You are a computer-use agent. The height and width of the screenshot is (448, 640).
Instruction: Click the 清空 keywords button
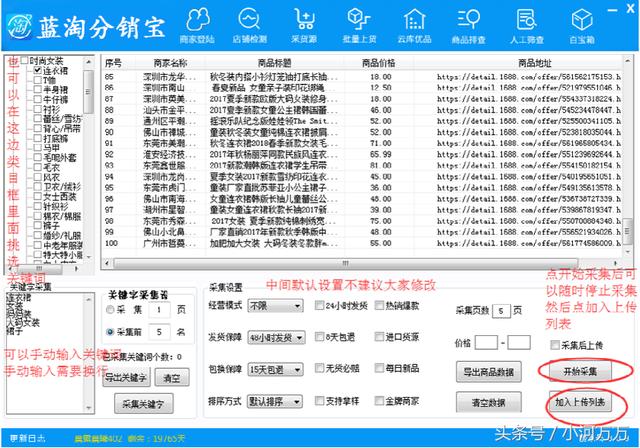[171, 378]
